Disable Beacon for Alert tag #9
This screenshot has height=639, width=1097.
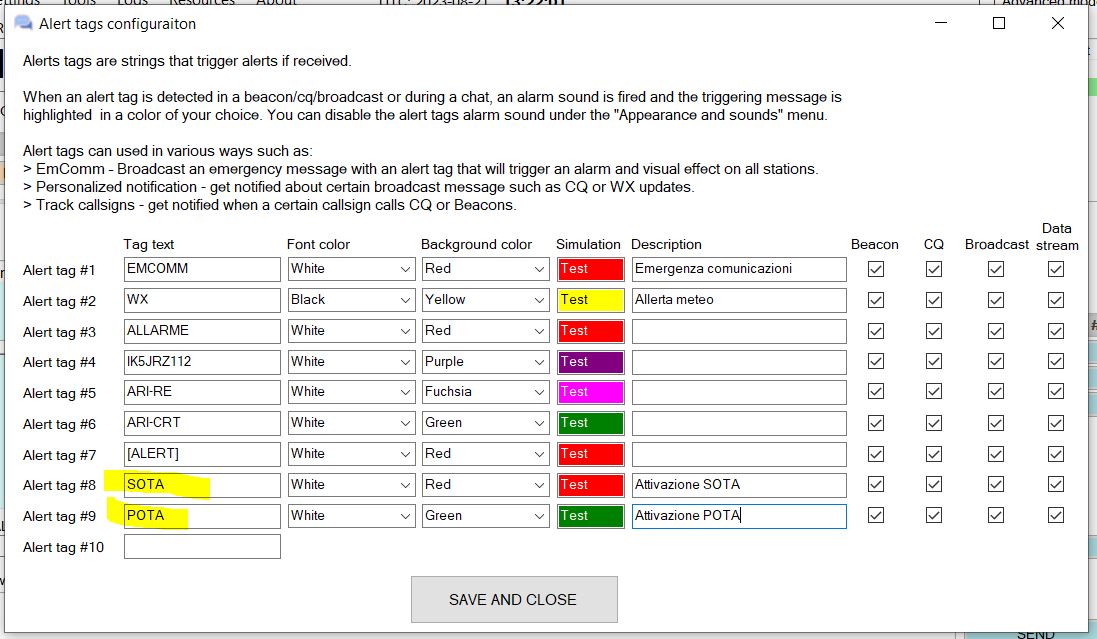tap(875, 516)
